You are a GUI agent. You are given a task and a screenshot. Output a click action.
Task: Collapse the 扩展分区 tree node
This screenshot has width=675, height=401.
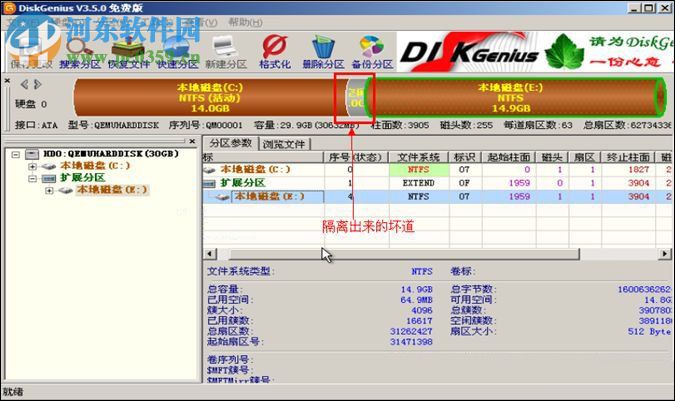pos(32,178)
